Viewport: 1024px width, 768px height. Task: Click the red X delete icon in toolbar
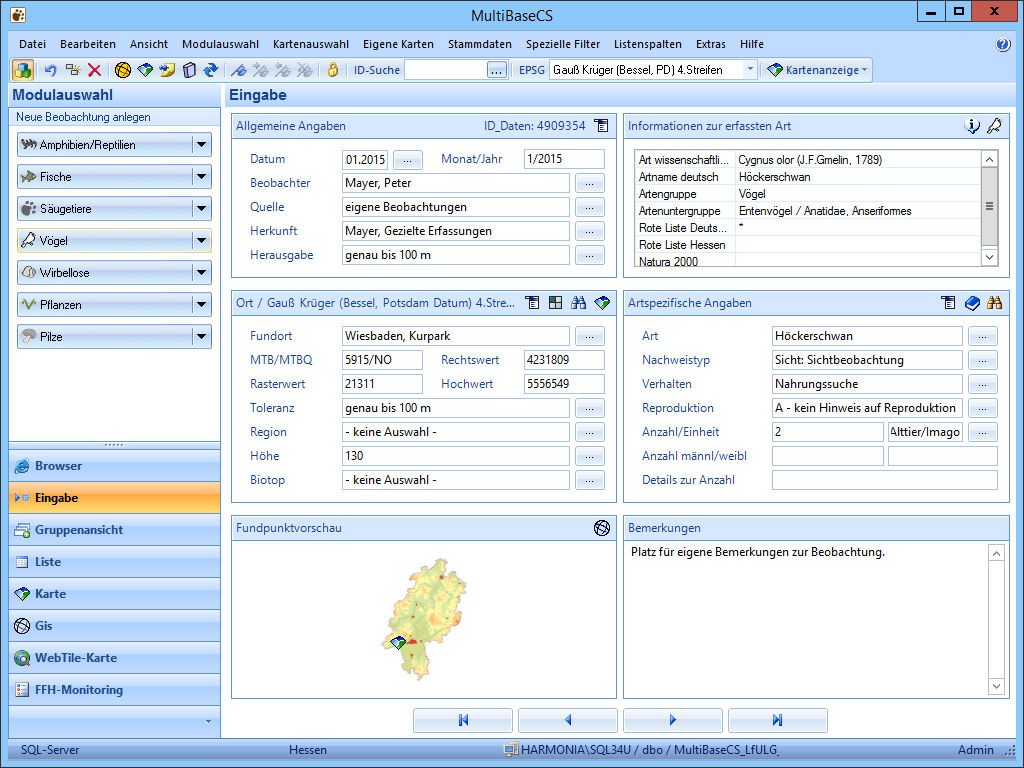click(x=94, y=70)
